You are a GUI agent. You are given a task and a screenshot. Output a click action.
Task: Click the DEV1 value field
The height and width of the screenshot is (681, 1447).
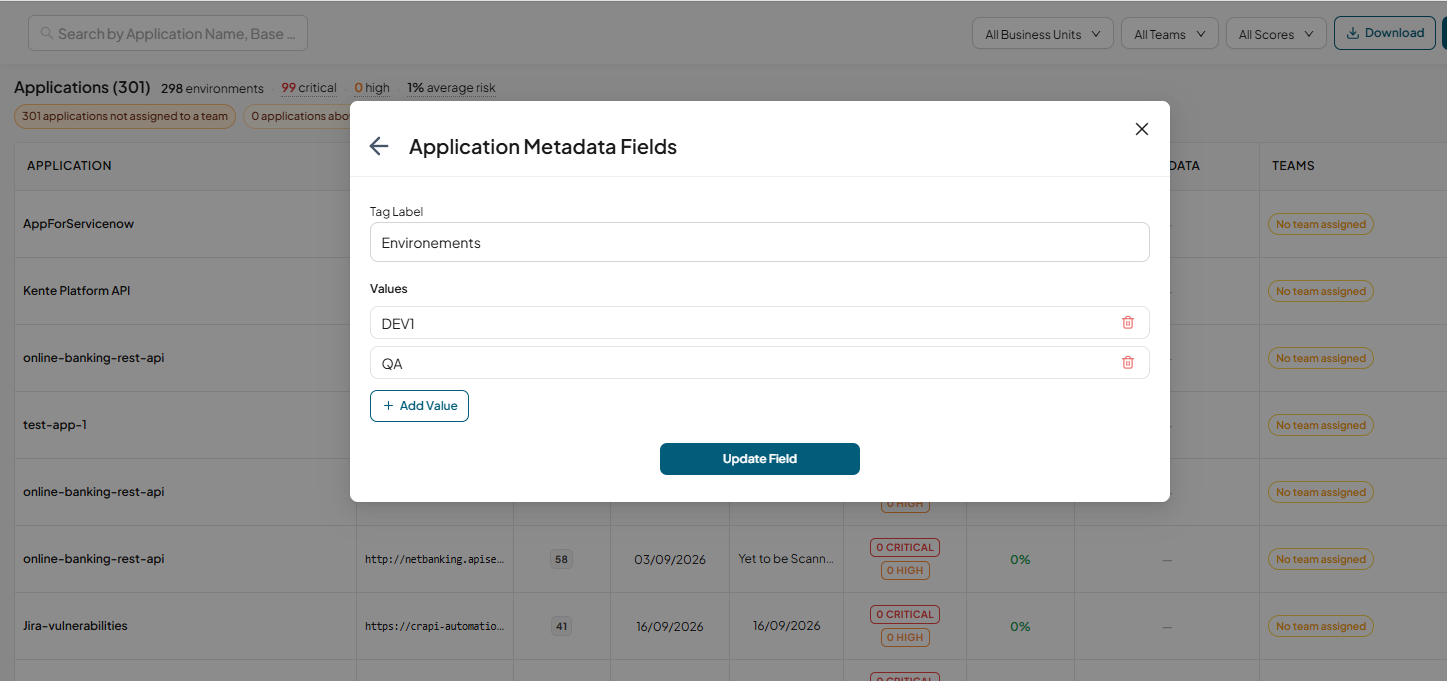(x=759, y=322)
